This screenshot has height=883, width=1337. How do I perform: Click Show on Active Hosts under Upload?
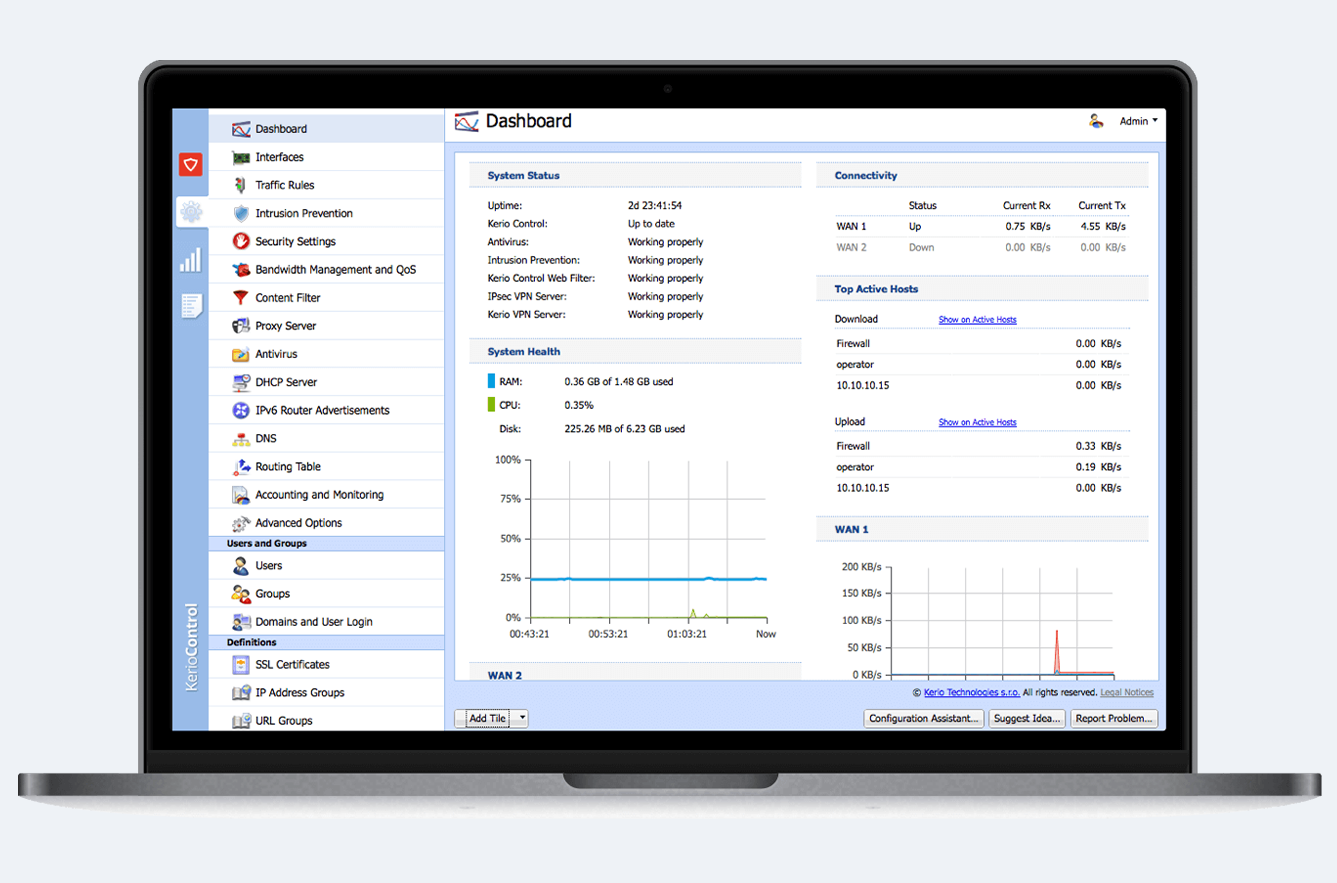pos(977,422)
